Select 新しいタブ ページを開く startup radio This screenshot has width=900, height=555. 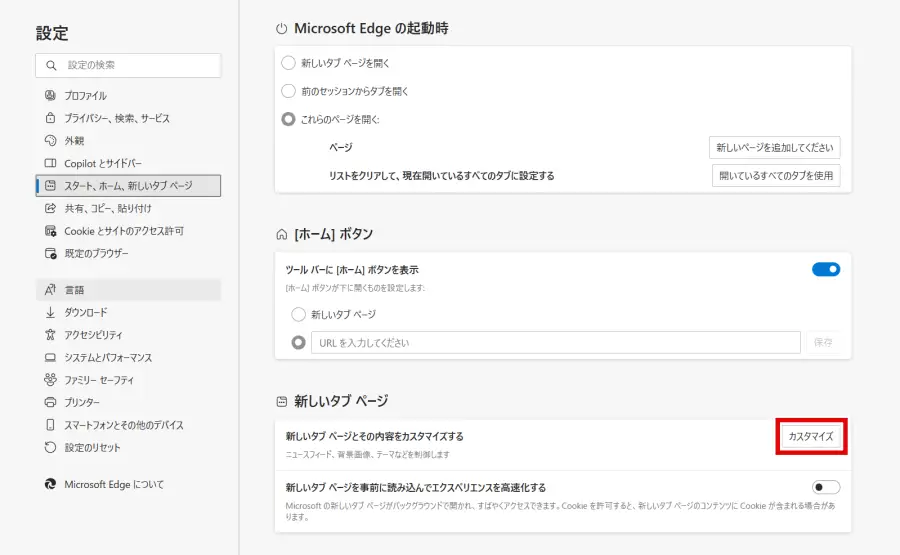[288, 63]
